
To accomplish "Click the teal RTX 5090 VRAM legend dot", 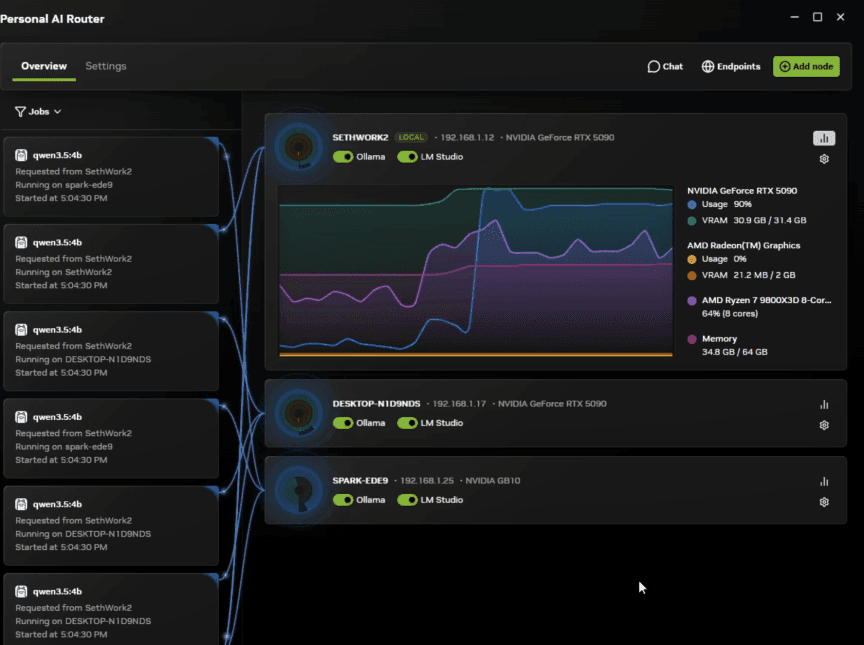I will click(x=692, y=221).
